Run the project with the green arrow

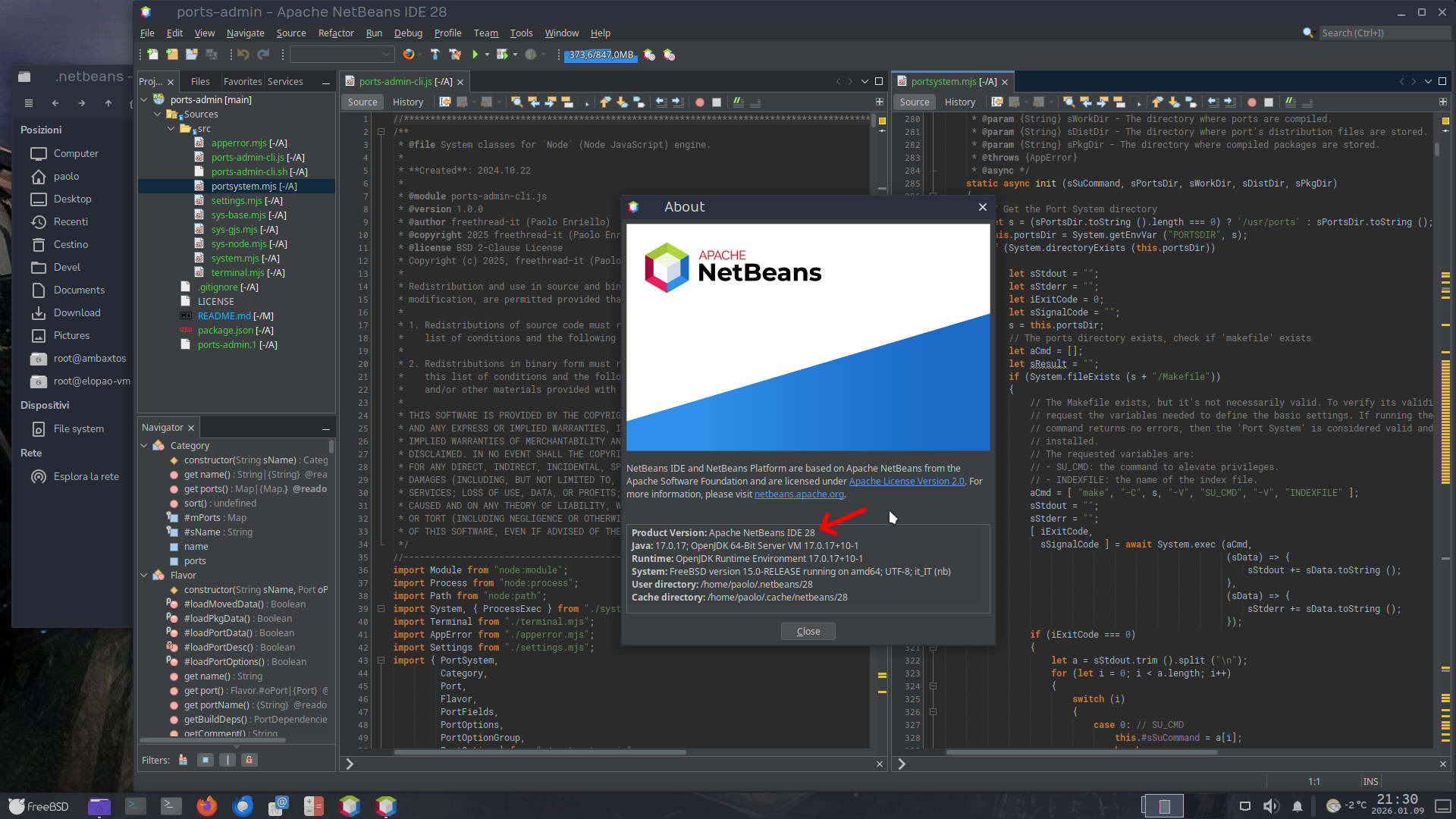click(x=475, y=55)
